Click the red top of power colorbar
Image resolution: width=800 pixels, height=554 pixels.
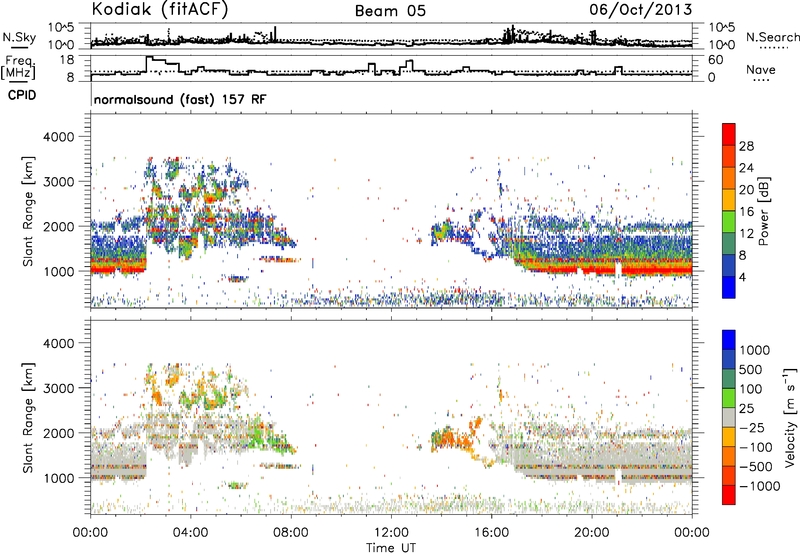(x=729, y=134)
